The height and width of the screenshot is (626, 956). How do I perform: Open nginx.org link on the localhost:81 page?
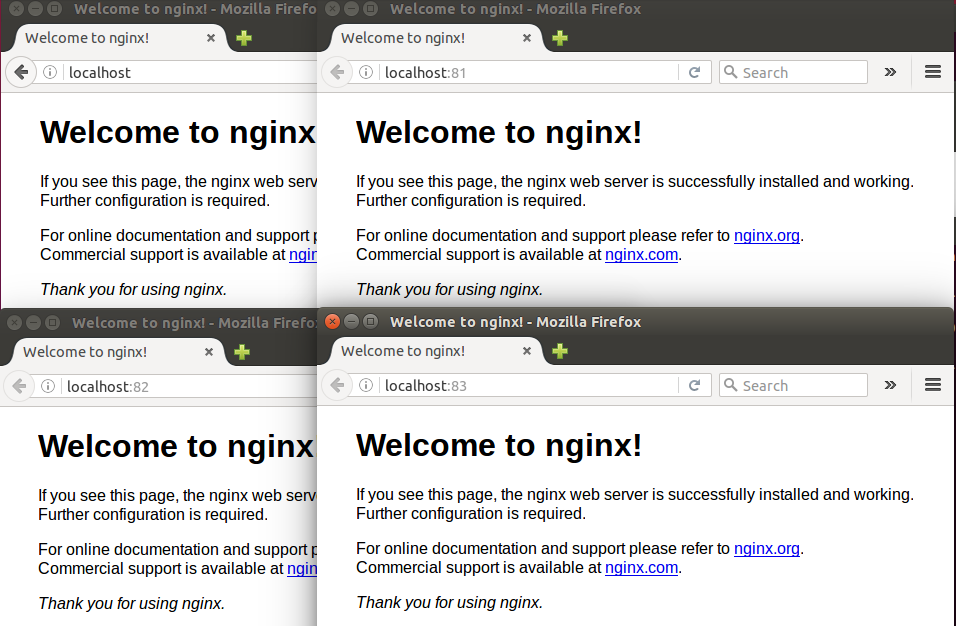click(x=766, y=236)
